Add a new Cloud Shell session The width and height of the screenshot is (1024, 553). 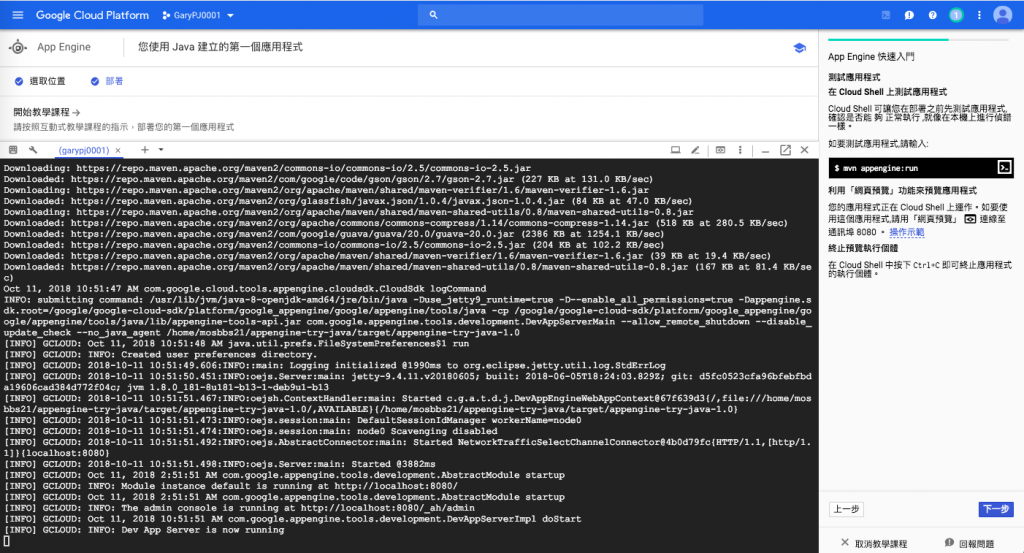(x=145, y=150)
